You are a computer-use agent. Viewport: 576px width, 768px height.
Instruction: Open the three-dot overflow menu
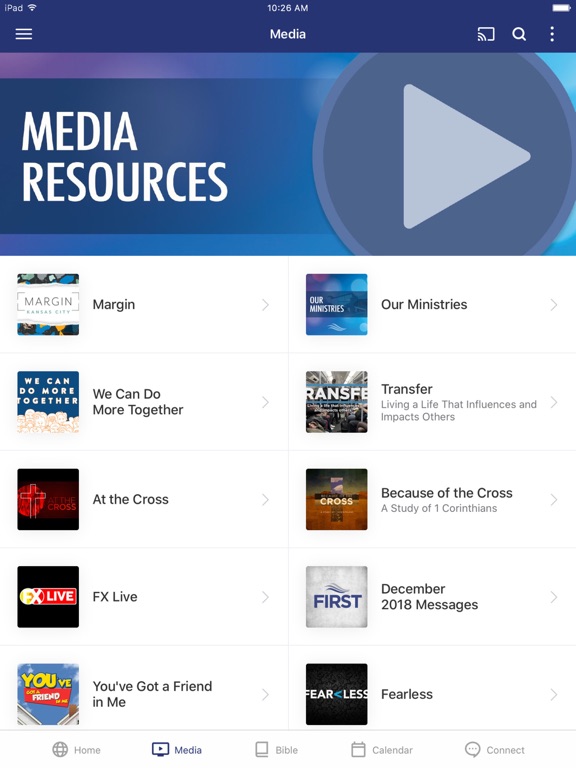552,34
